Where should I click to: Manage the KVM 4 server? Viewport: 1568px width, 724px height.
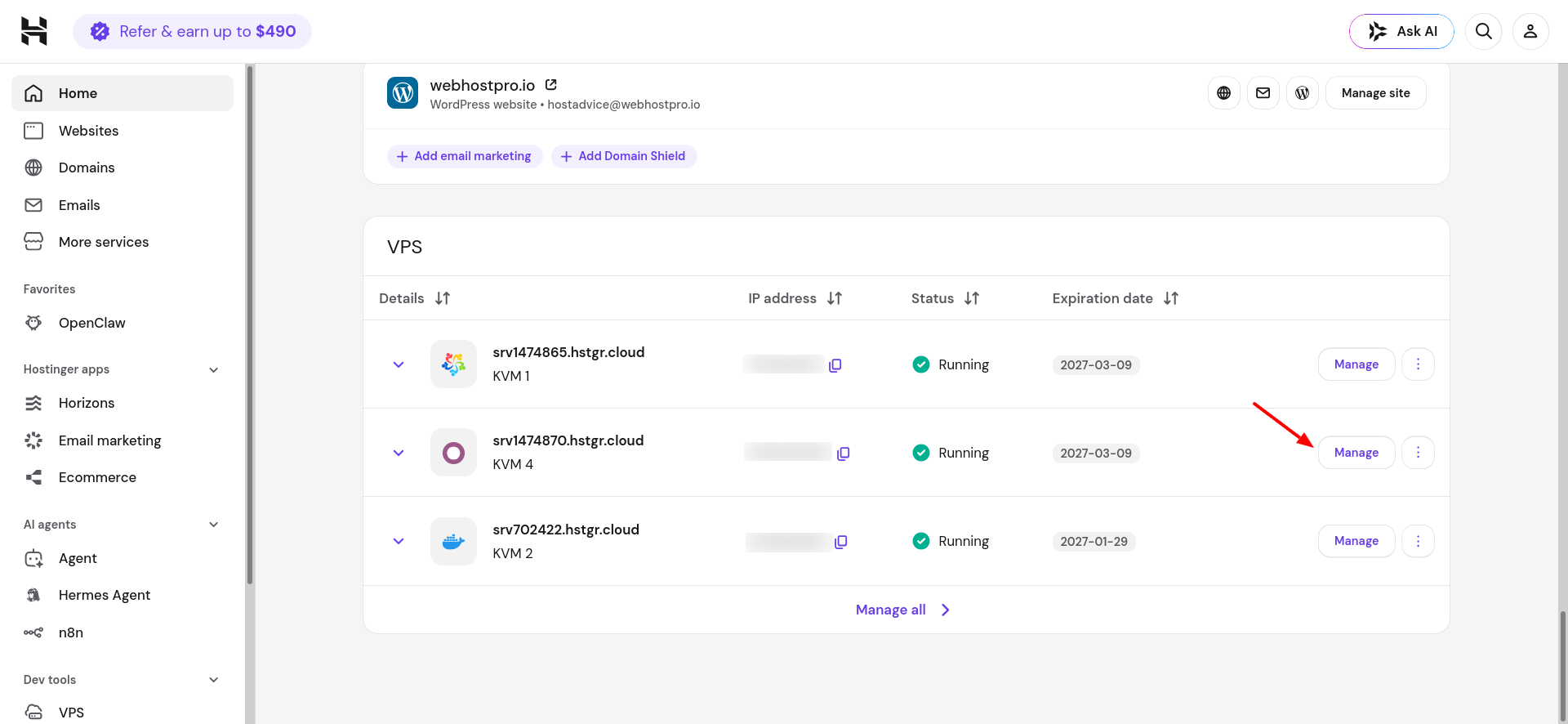coord(1356,453)
